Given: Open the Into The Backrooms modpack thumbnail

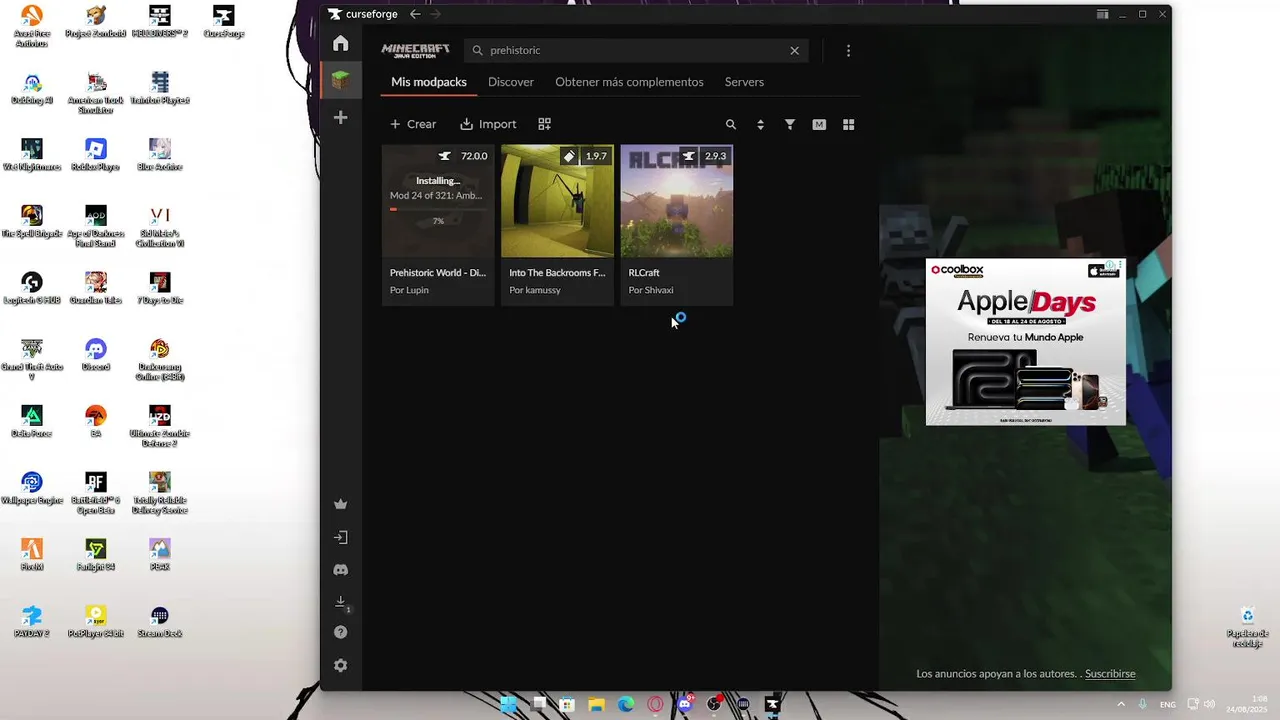Looking at the screenshot, I should tap(557, 201).
